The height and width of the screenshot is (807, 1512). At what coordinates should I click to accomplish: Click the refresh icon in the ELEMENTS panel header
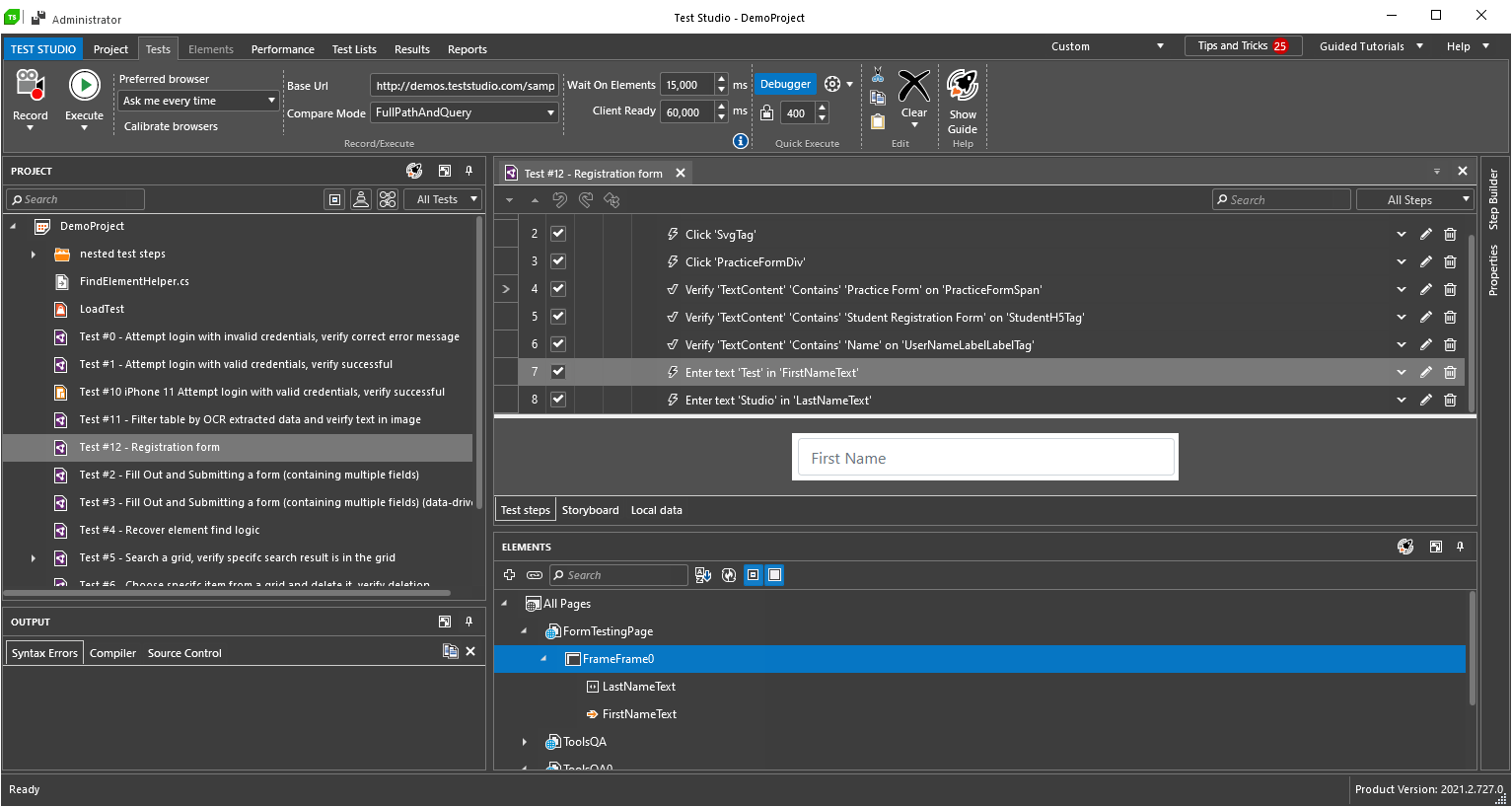tap(1405, 547)
